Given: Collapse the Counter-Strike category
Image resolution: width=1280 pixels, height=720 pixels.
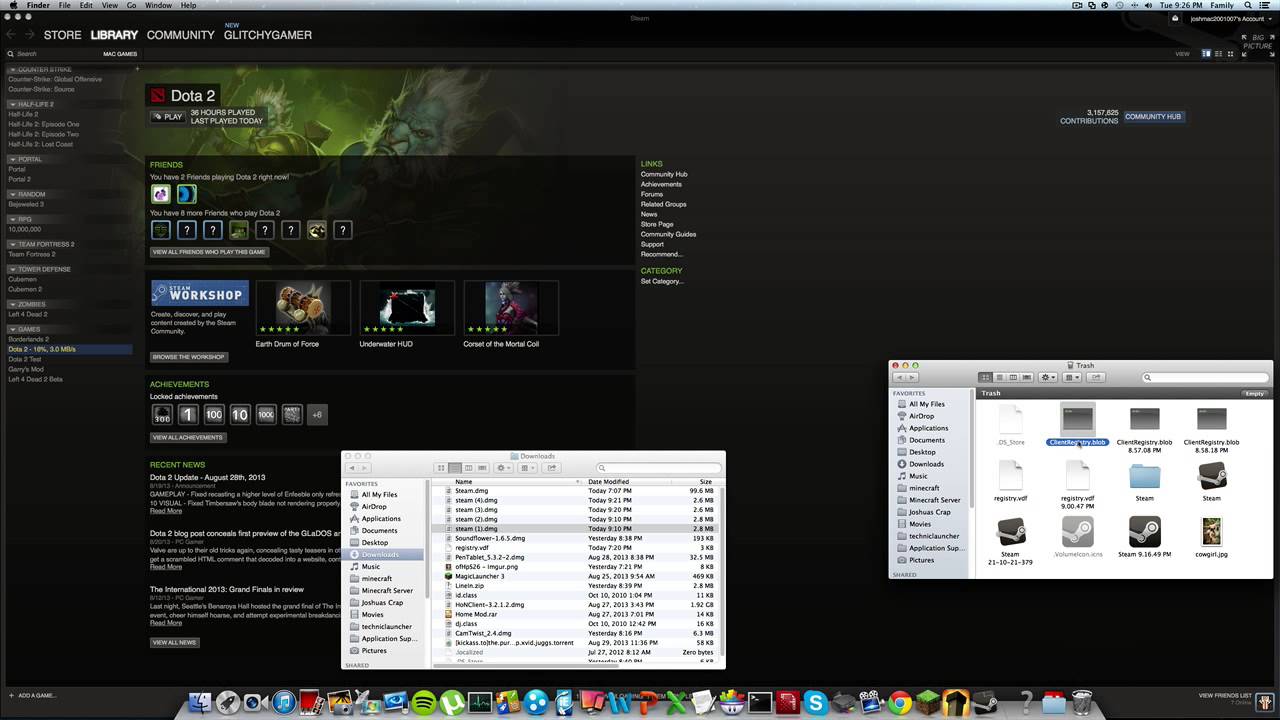Looking at the screenshot, I should 12,70.
